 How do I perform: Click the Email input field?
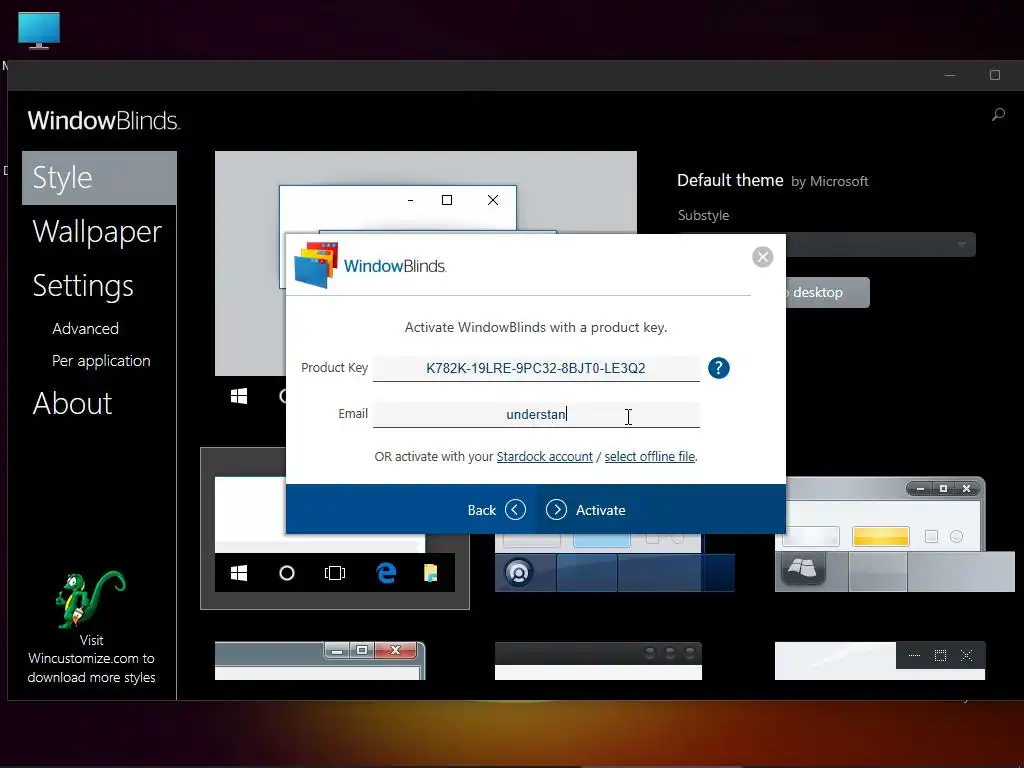coord(536,414)
